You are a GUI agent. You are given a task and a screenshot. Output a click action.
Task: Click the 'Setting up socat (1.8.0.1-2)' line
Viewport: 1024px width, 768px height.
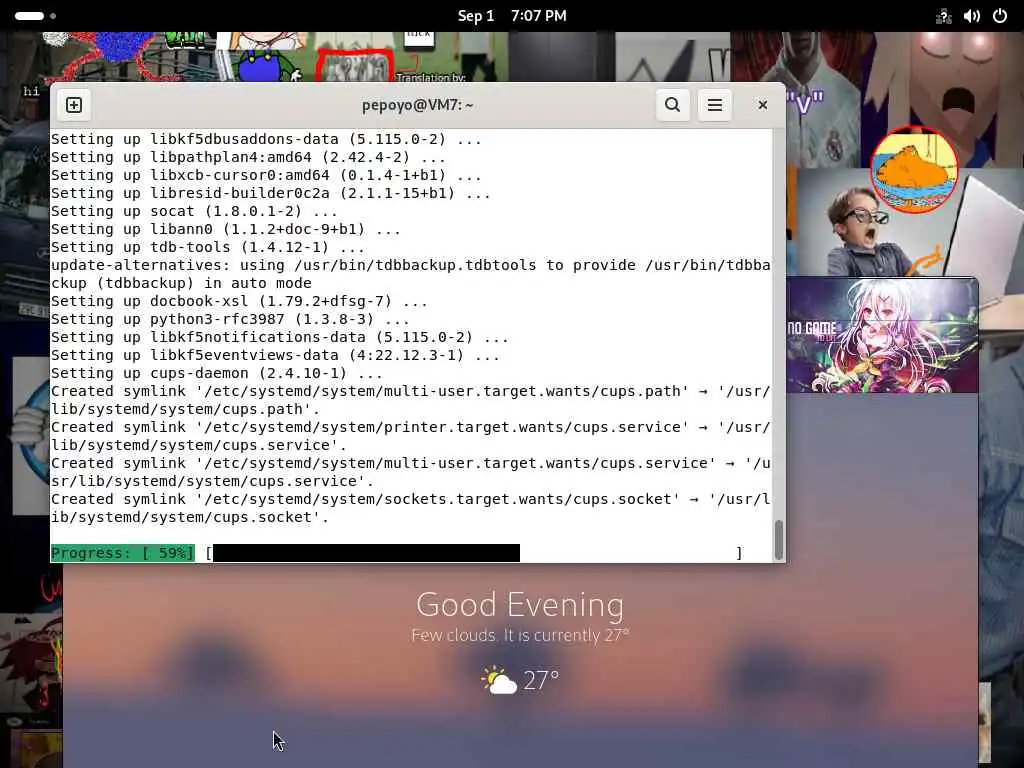point(194,212)
